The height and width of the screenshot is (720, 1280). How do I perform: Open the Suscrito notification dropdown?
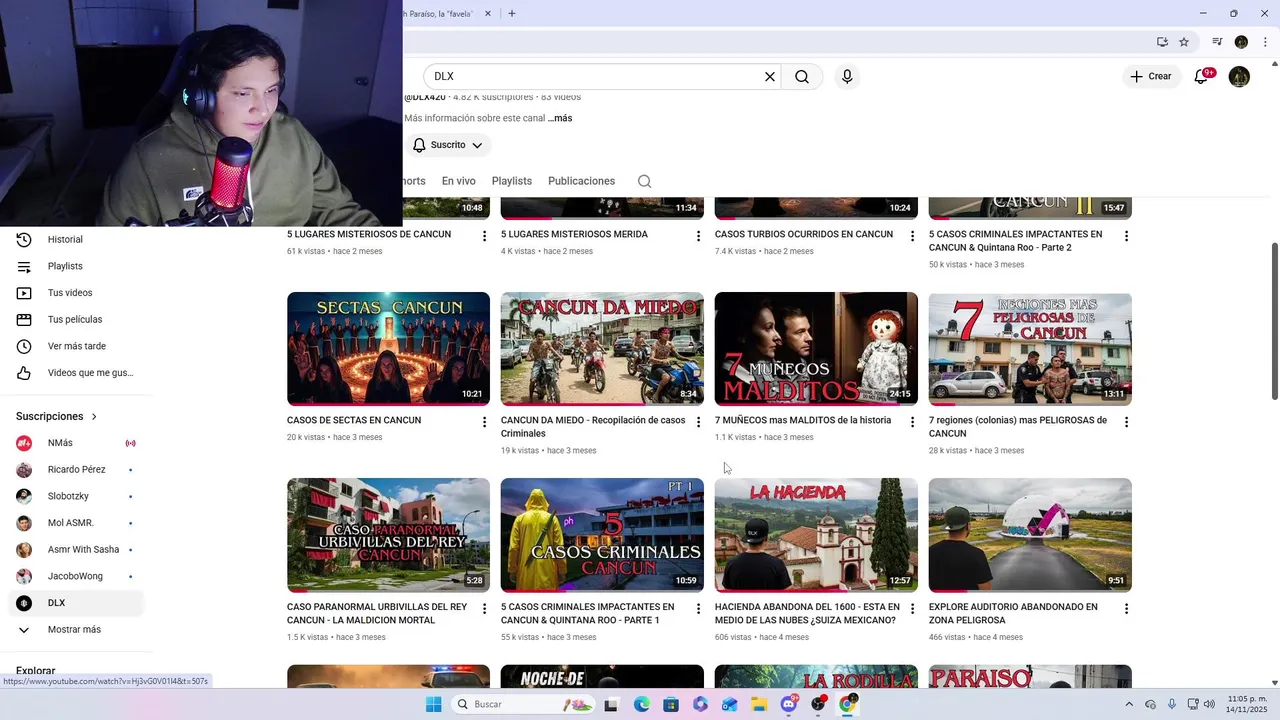pyautogui.click(x=447, y=145)
